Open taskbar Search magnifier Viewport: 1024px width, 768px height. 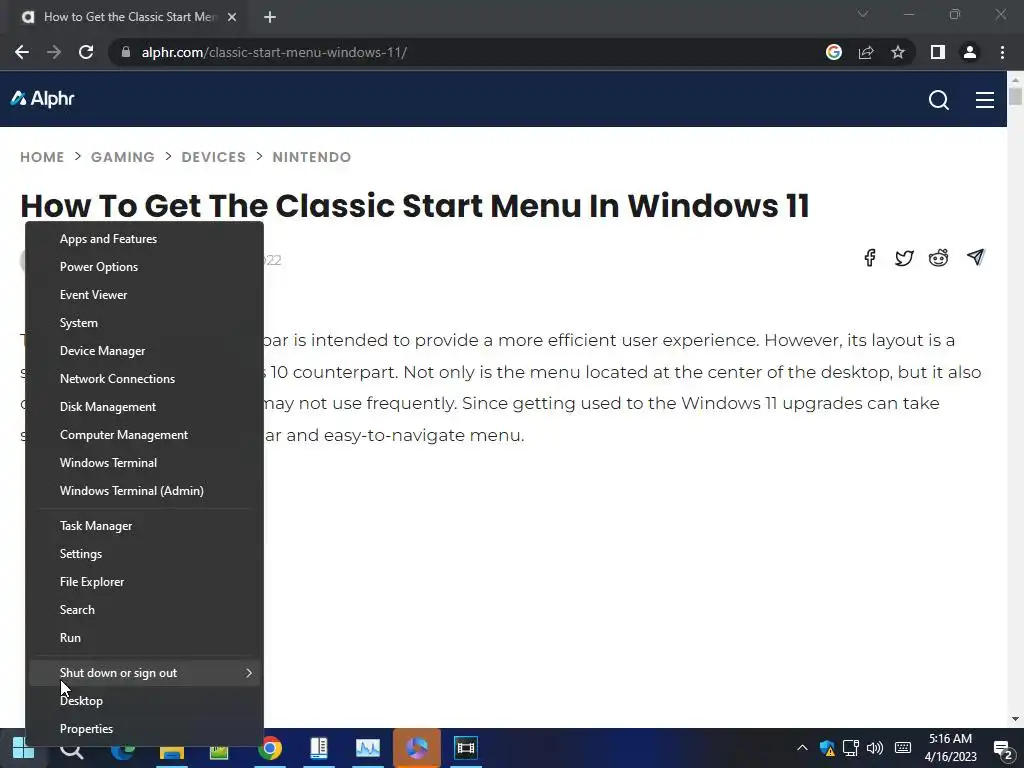click(72, 748)
